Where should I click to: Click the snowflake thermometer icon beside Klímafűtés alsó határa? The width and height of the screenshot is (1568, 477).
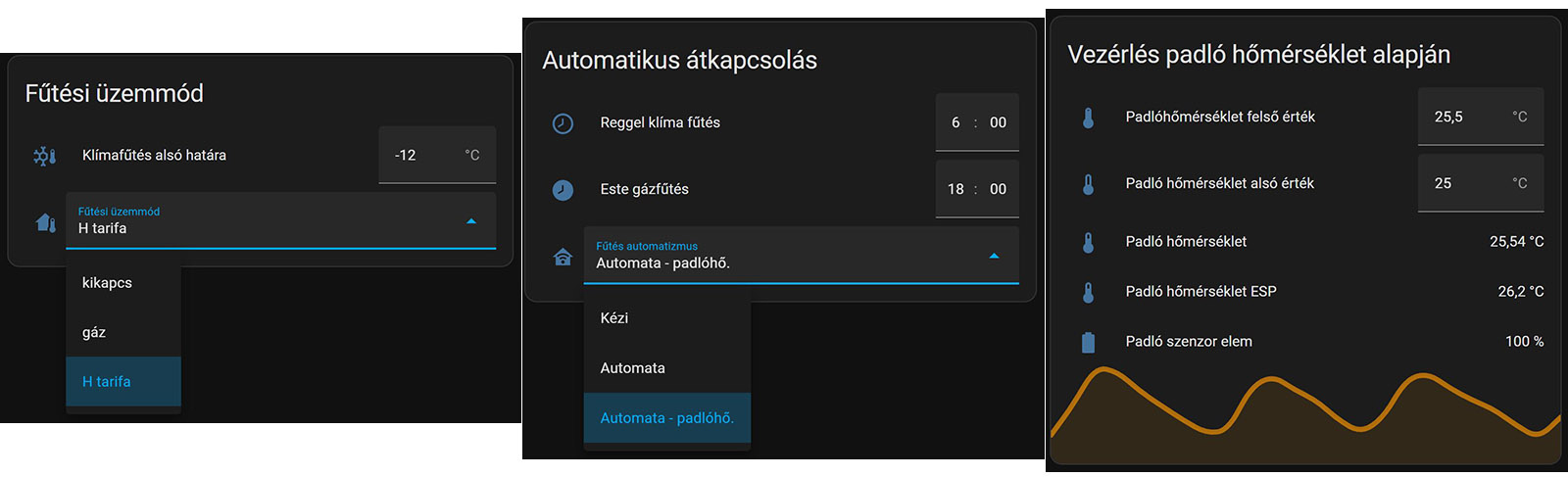click(45, 156)
